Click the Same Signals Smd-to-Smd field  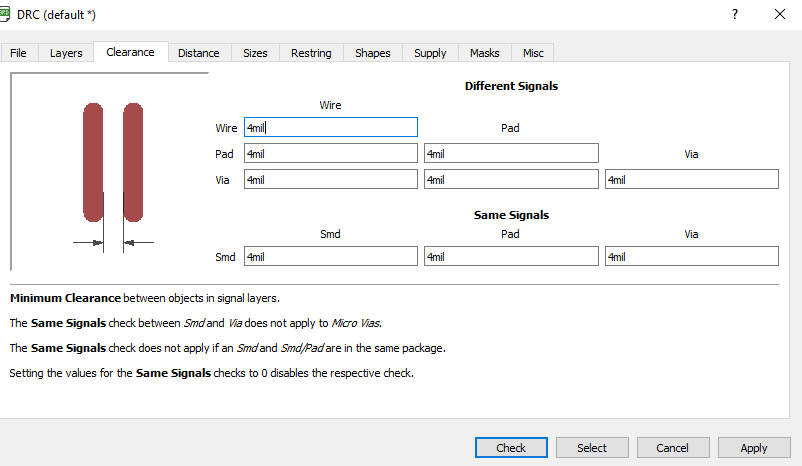tap(330, 257)
